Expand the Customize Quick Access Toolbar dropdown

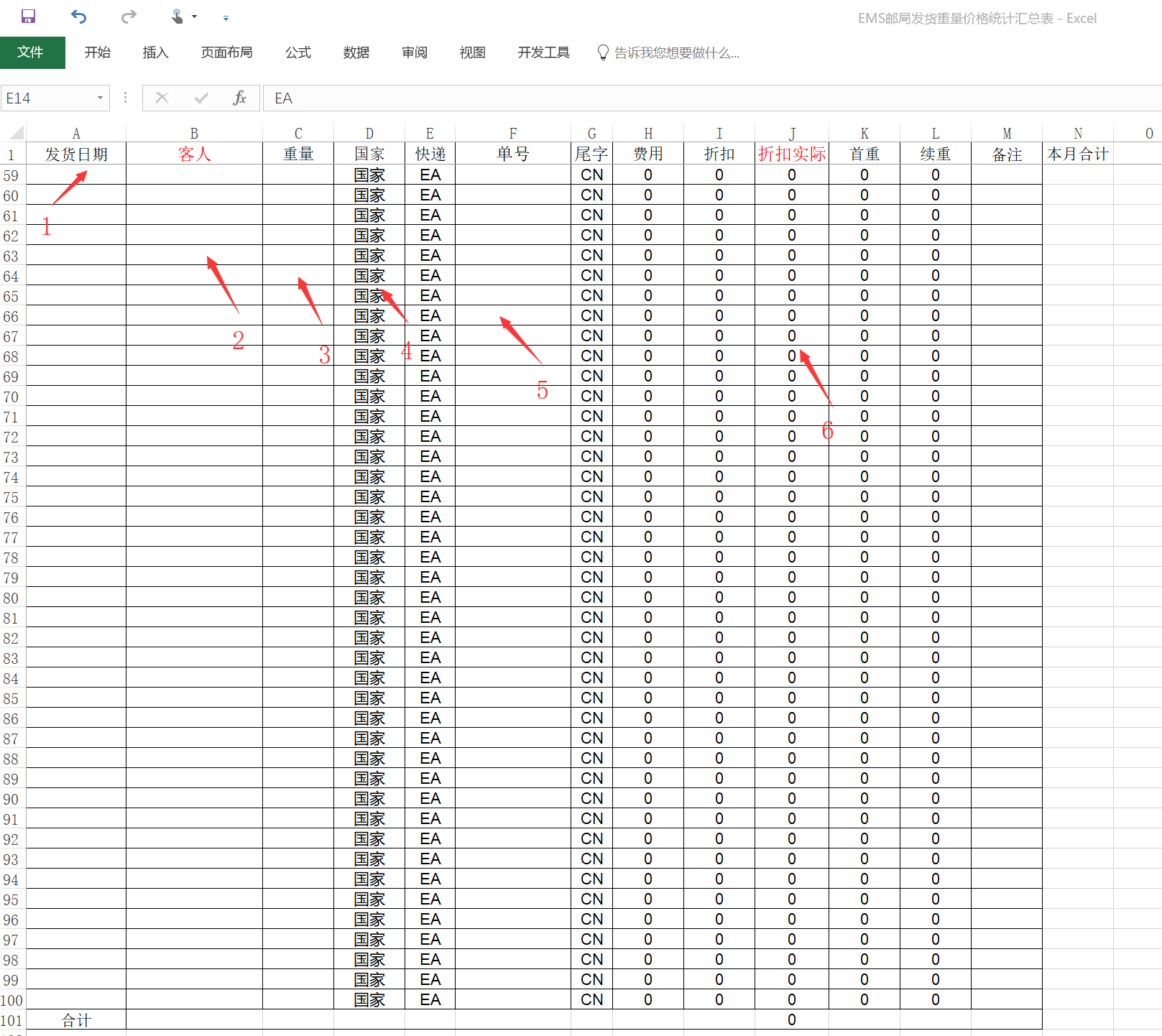pyautogui.click(x=226, y=18)
